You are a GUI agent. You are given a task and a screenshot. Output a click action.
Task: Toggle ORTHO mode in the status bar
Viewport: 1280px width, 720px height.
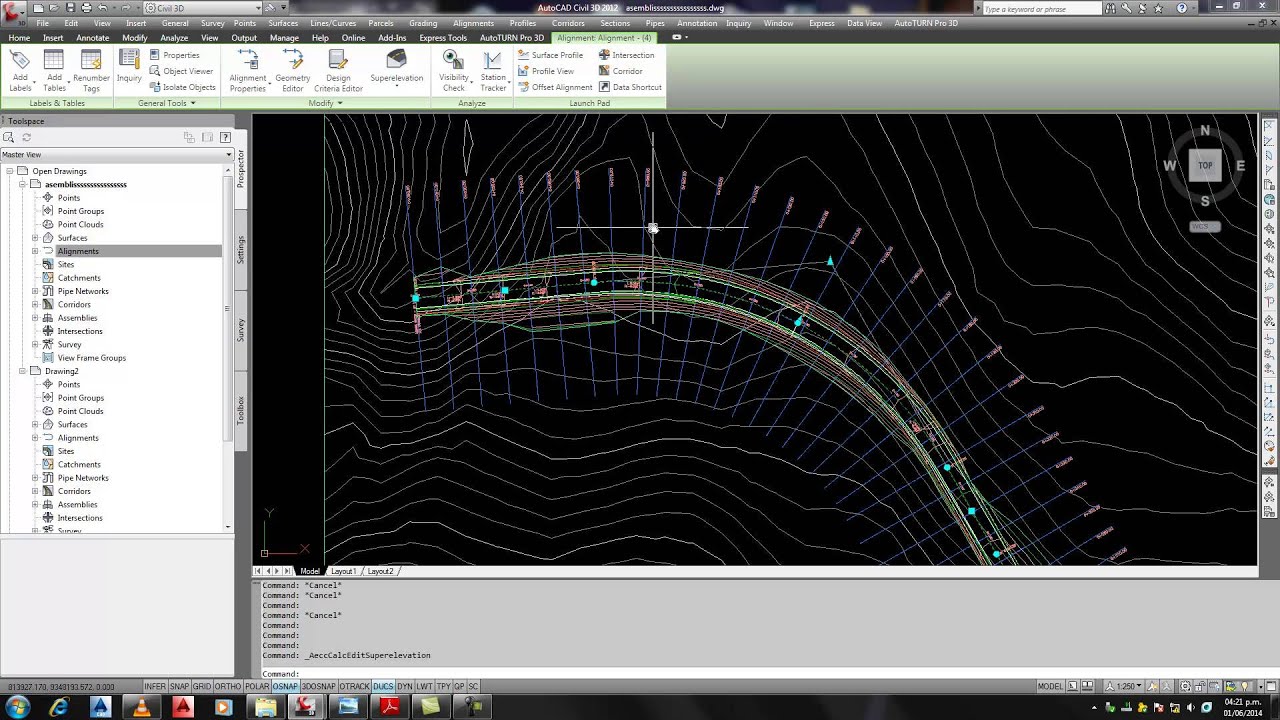point(228,687)
